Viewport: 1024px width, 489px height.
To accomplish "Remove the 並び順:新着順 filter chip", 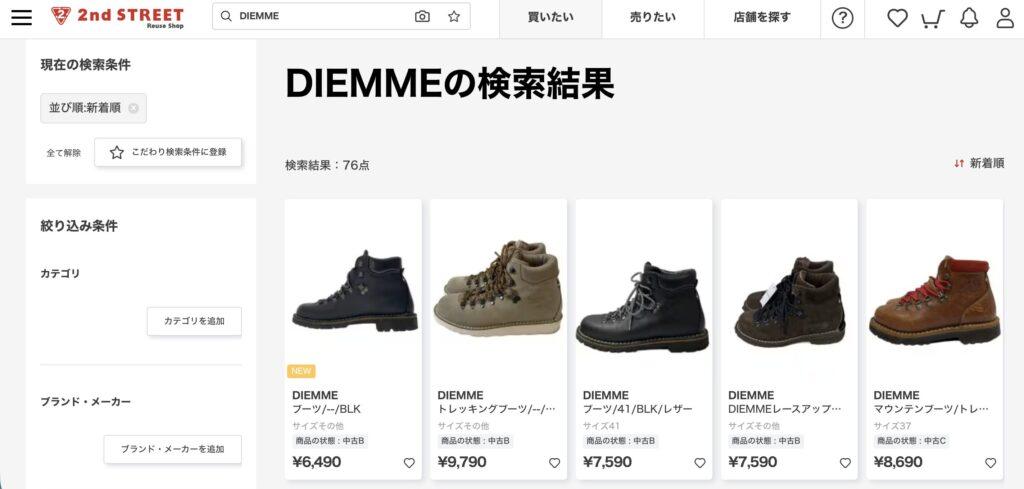I will pyautogui.click(x=133, y=108).
